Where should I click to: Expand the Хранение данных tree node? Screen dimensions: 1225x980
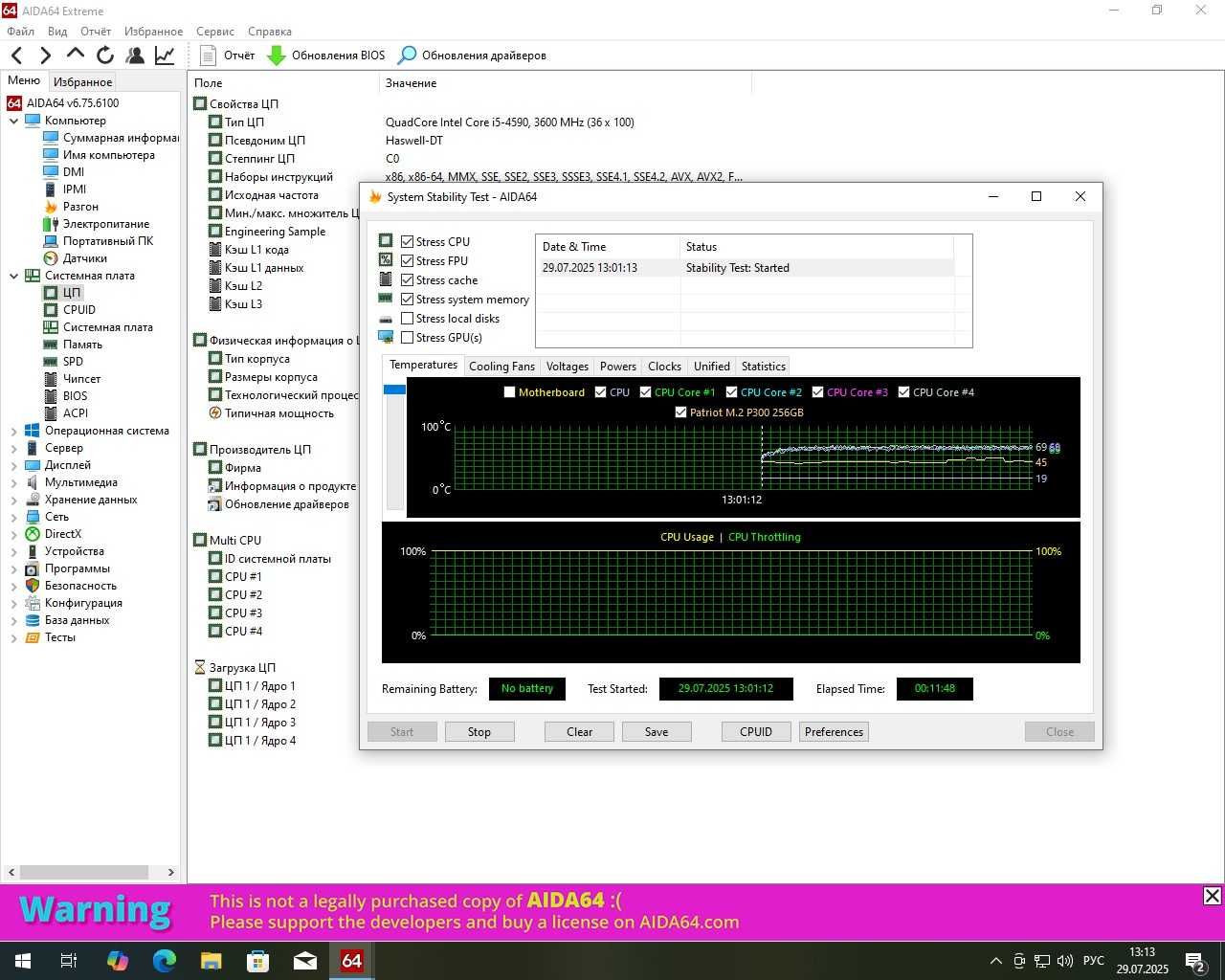[13, 500]
